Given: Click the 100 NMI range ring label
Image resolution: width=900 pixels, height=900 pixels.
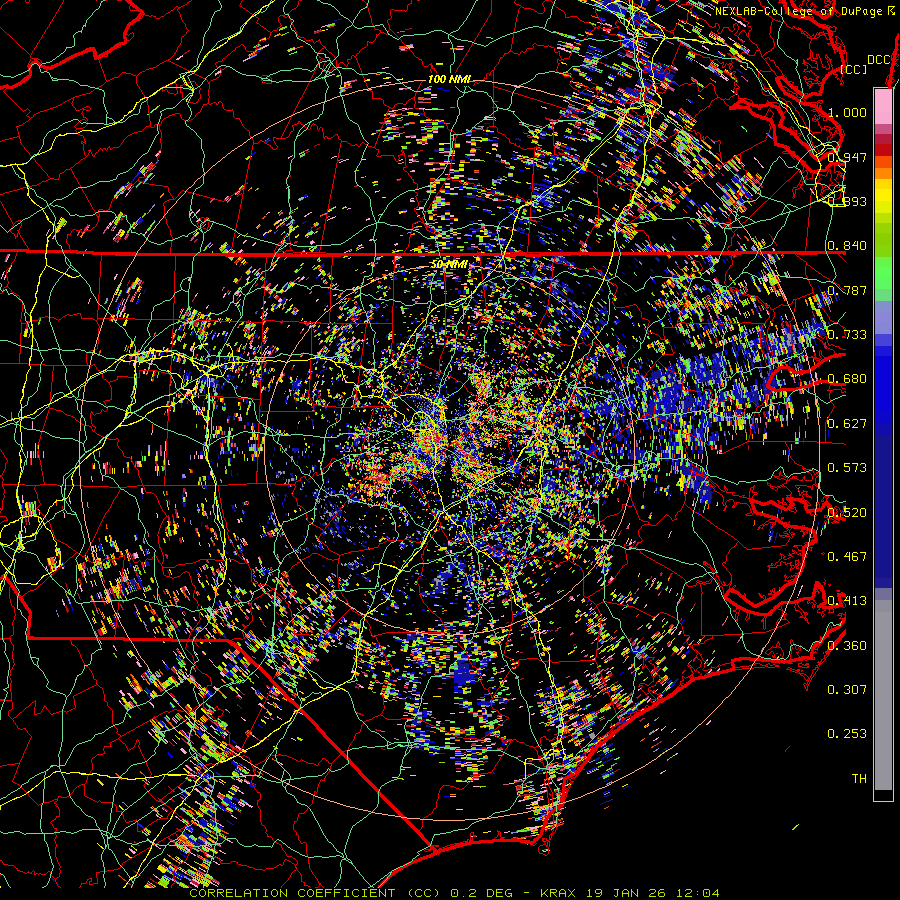Looking at the screenshot, I should pos(449,79).
